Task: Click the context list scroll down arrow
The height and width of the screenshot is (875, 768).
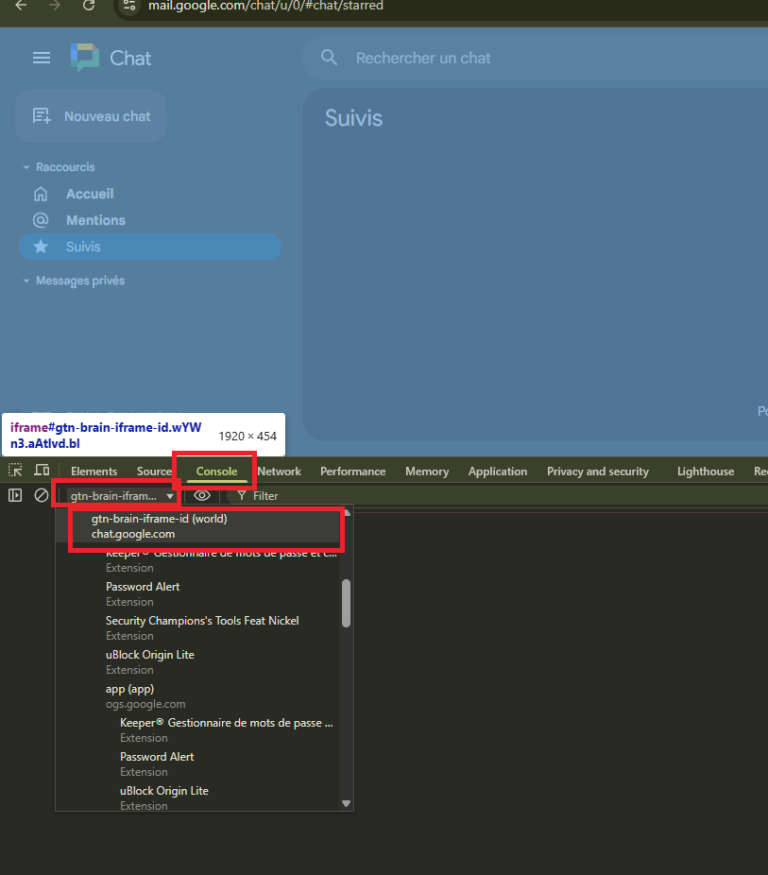Action: coord(346,804)
